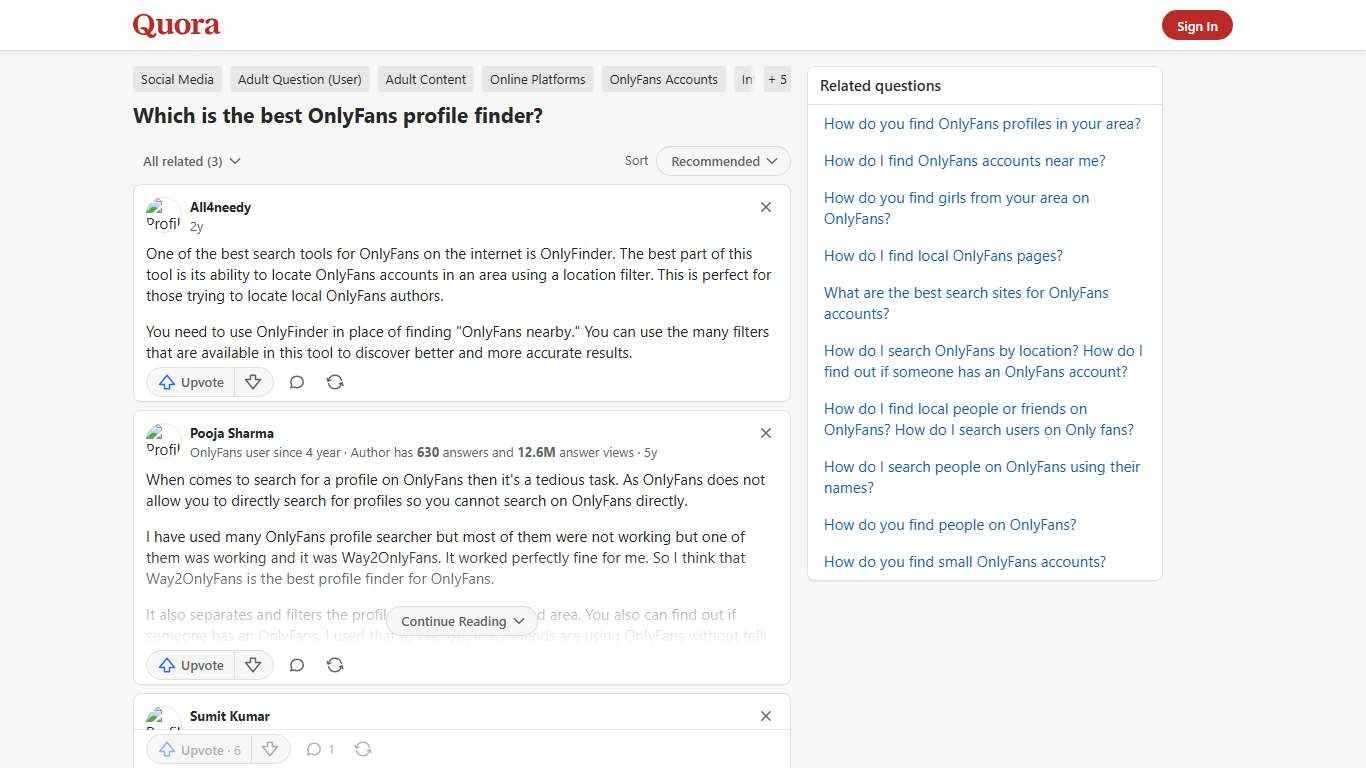This screenshot has height=768, width=1366.
Task: Expand the All related (3) filter
Action: pyautogui.click(x=191, y=161)
